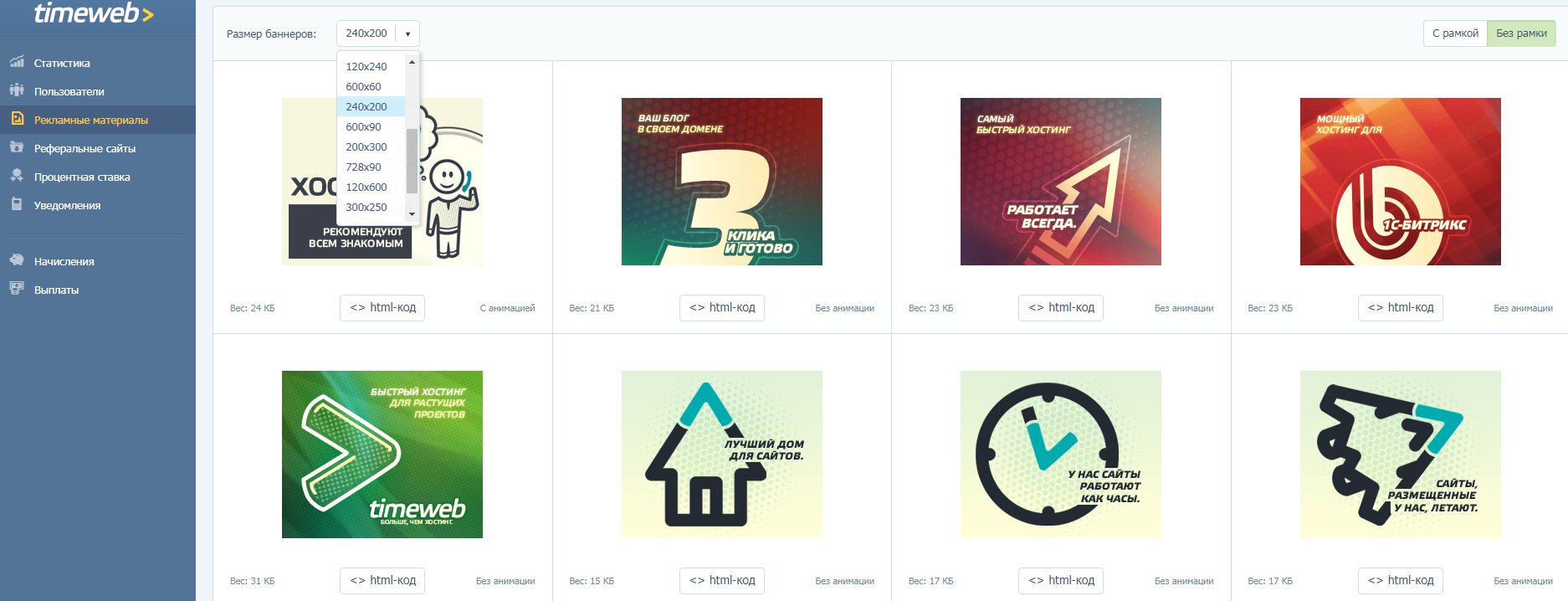
Task: Click the Пользователи people icon
Action: click(17, 90)
